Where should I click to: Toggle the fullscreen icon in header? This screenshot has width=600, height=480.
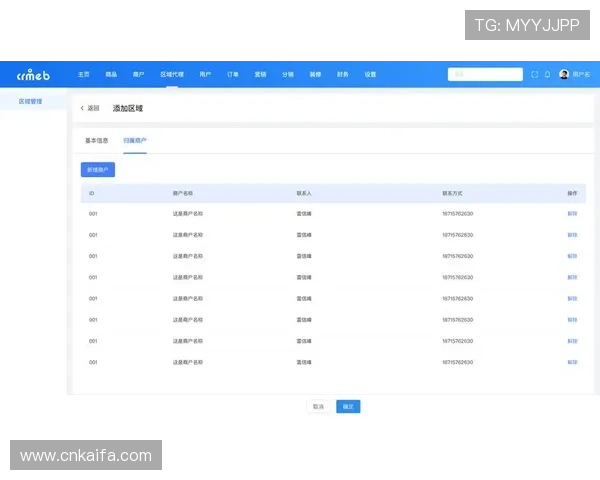[x=535, y=74]
